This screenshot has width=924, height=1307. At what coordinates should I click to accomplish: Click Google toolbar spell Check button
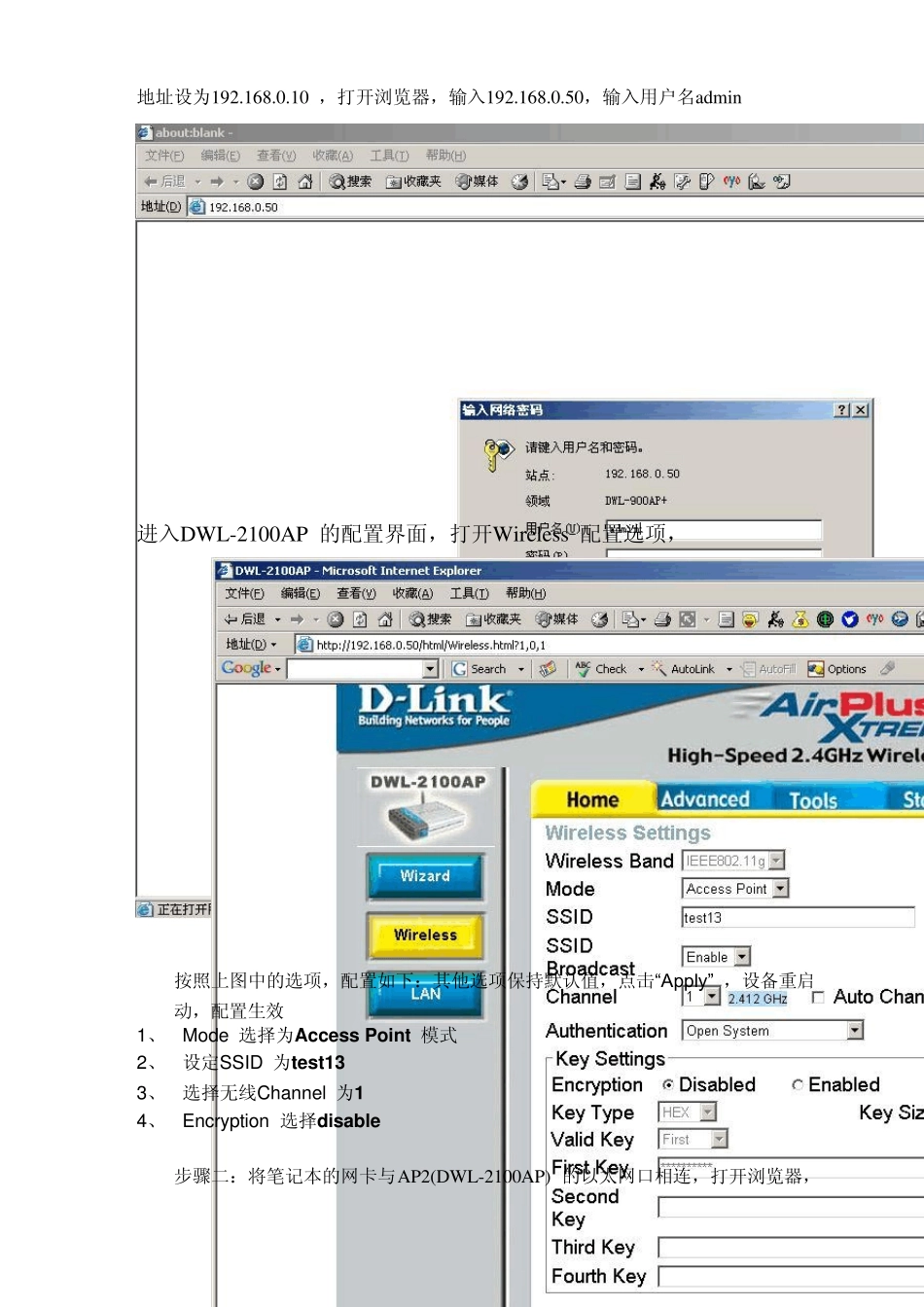click(x=601, y=669)
